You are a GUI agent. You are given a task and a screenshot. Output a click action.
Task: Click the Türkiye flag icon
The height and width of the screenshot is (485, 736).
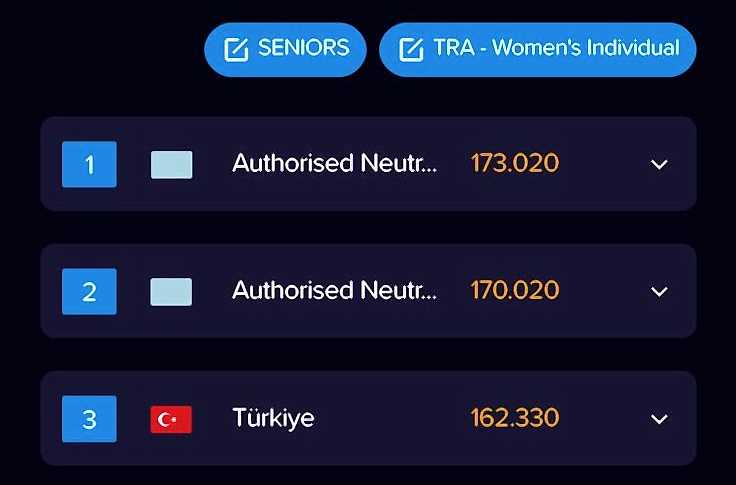tap(171, 418)
